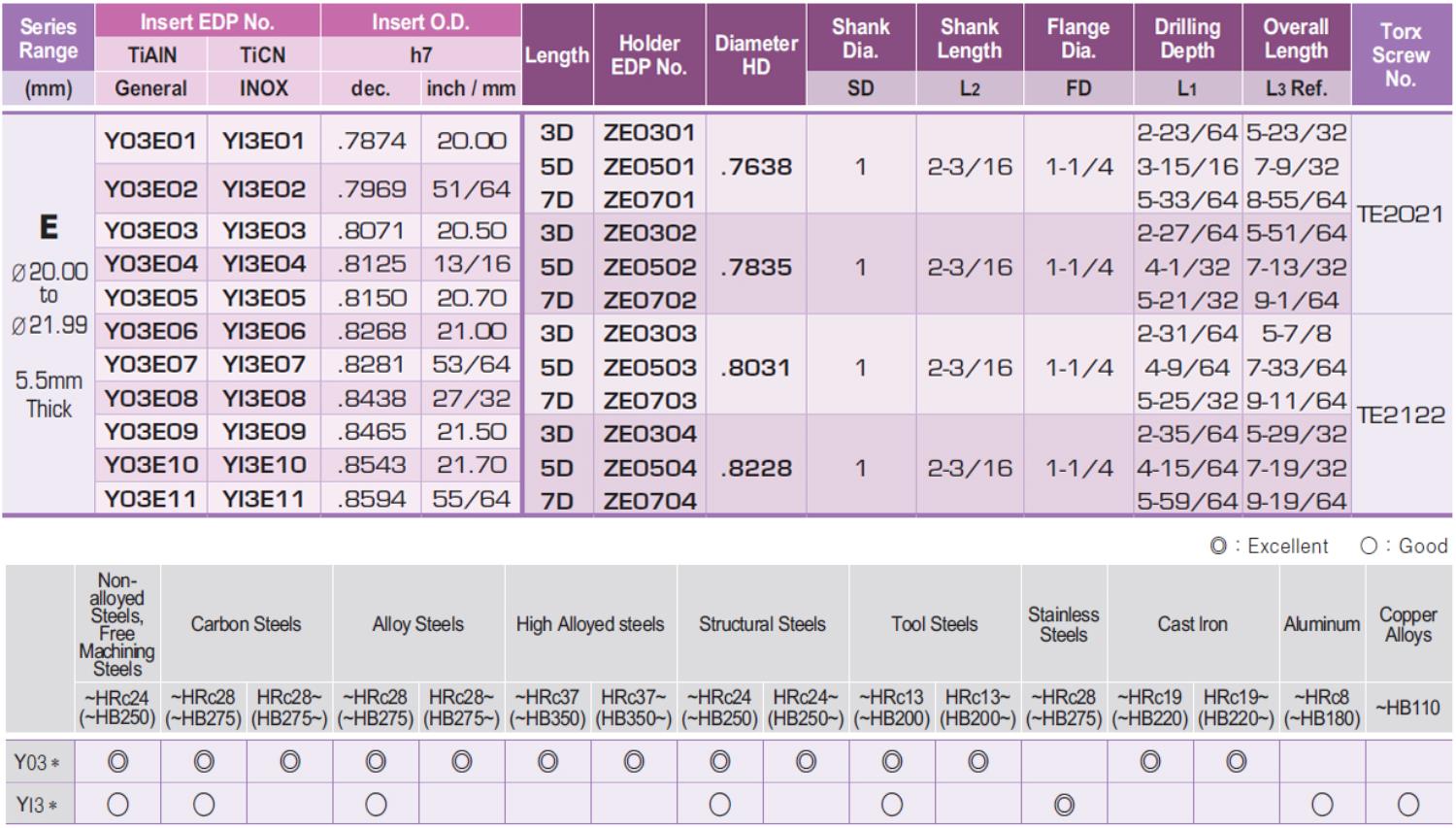The image size is (1456, 828).
Task: Select the Insert EDP No. column header
Action: click(208, 21)
